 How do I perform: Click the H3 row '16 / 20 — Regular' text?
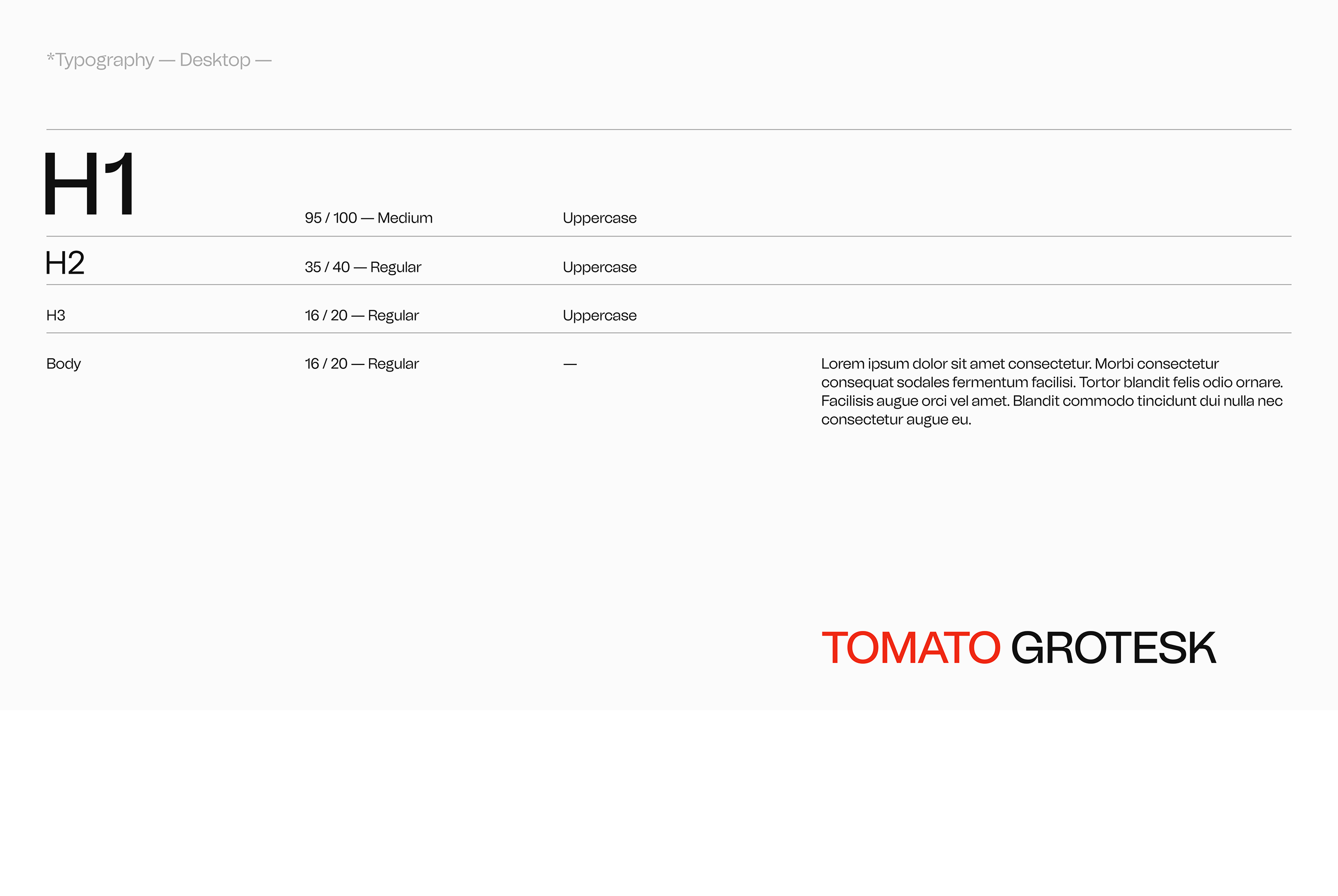tap(362, 315)
